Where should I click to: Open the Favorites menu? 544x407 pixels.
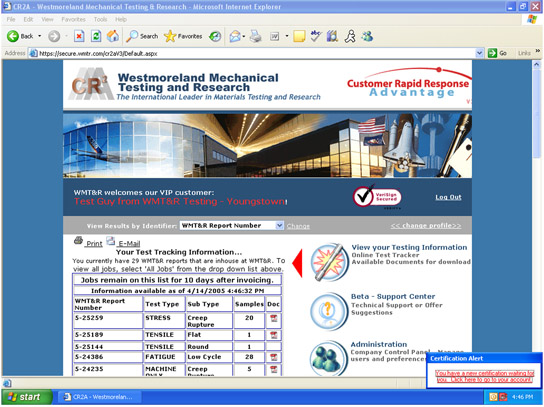pyautogui.click(x=74, y=19)
